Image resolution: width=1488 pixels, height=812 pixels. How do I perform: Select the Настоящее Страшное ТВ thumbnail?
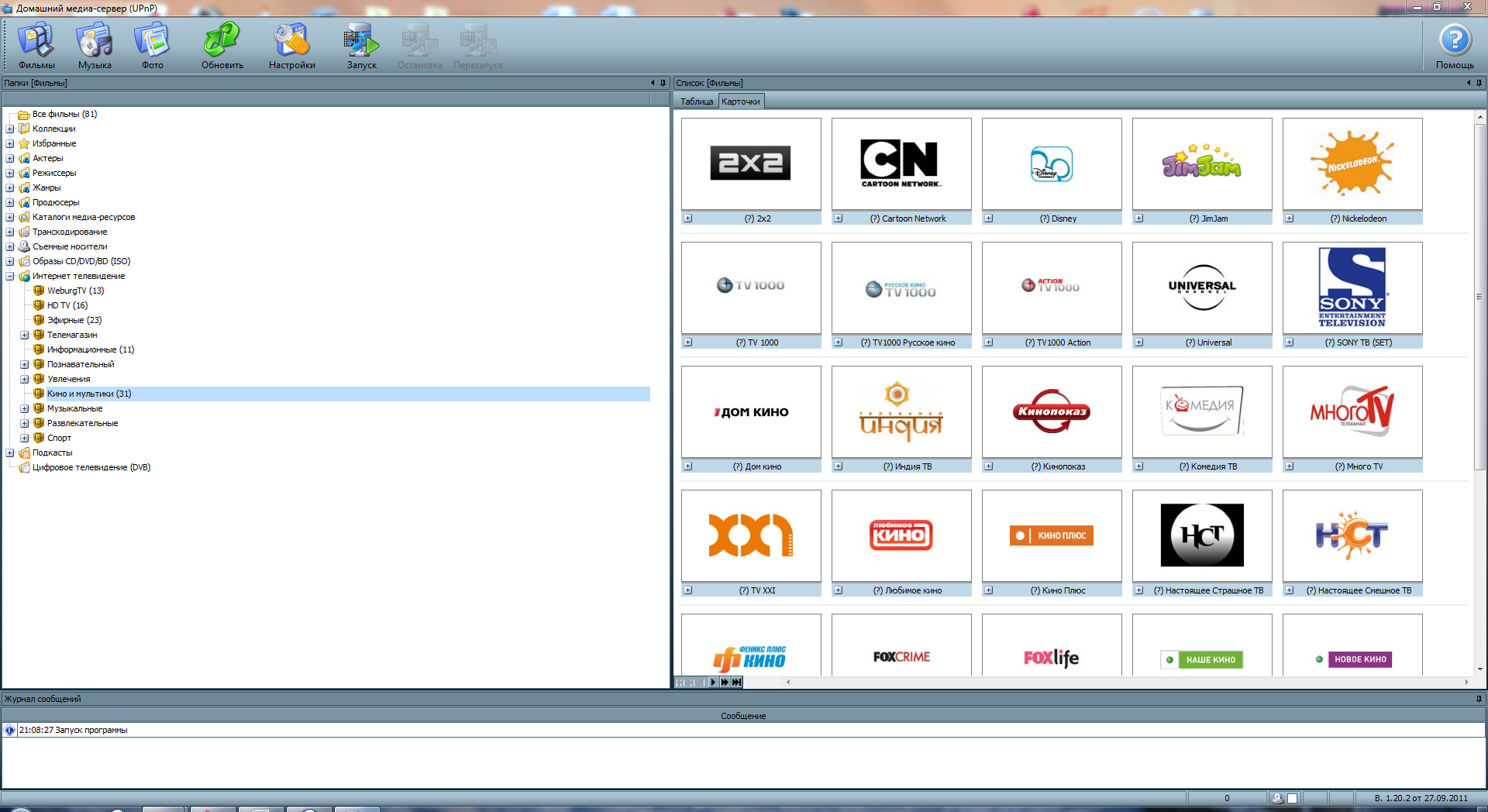click(x=1202, y=535)
